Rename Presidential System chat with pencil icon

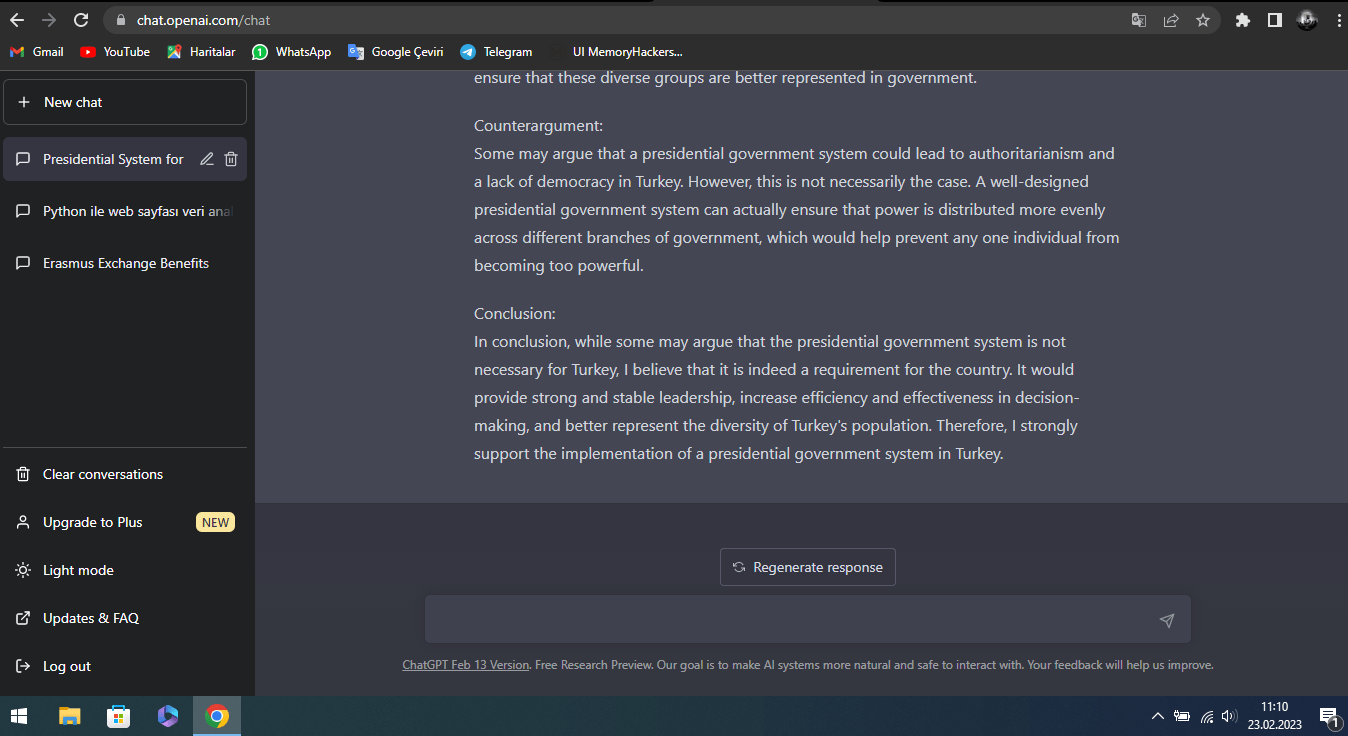(x=207, y=159)
